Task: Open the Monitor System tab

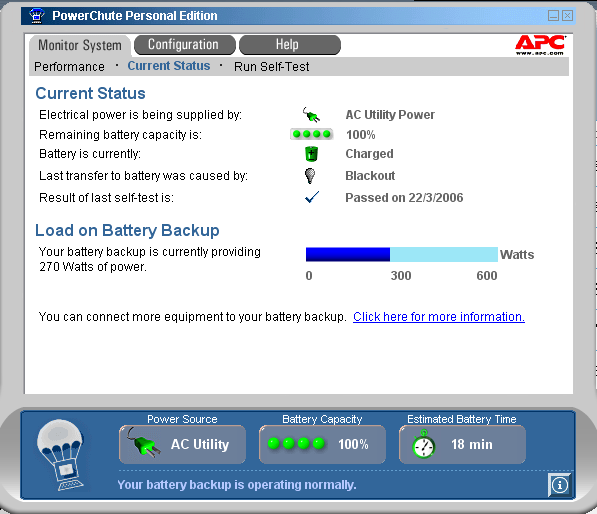Action: [80, 45]
